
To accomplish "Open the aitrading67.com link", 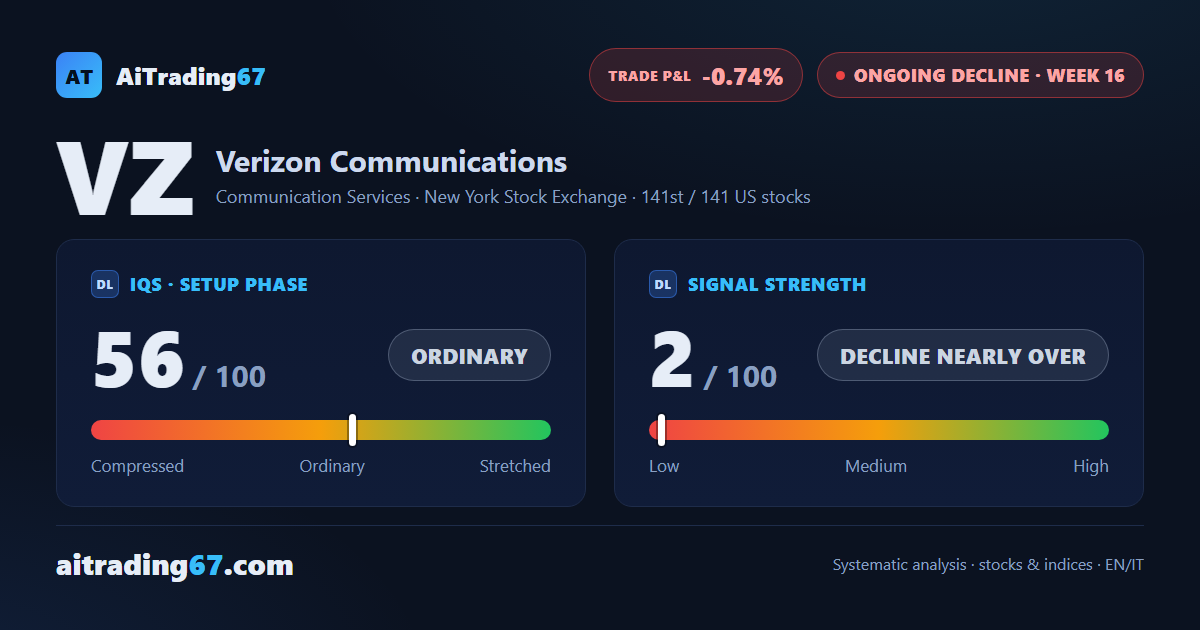I will pyautogui.click(x=175, y=566).
